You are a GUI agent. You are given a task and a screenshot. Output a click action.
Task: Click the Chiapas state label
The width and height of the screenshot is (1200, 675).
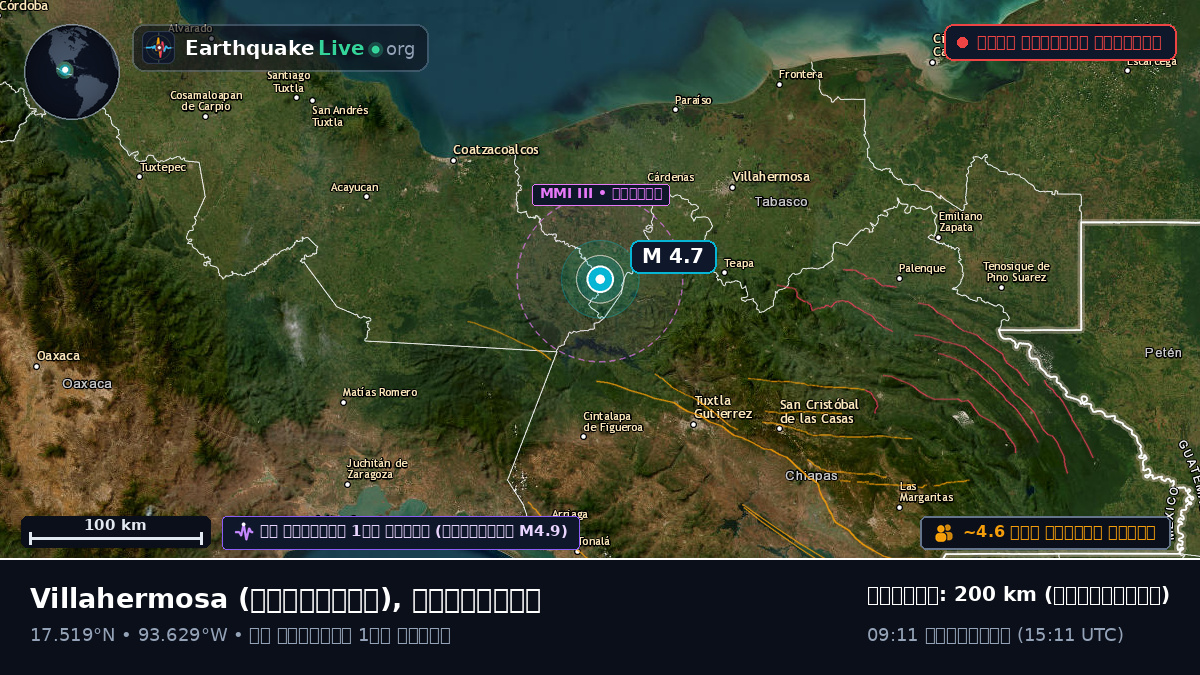pyautogui.click(x=811, y=476)
